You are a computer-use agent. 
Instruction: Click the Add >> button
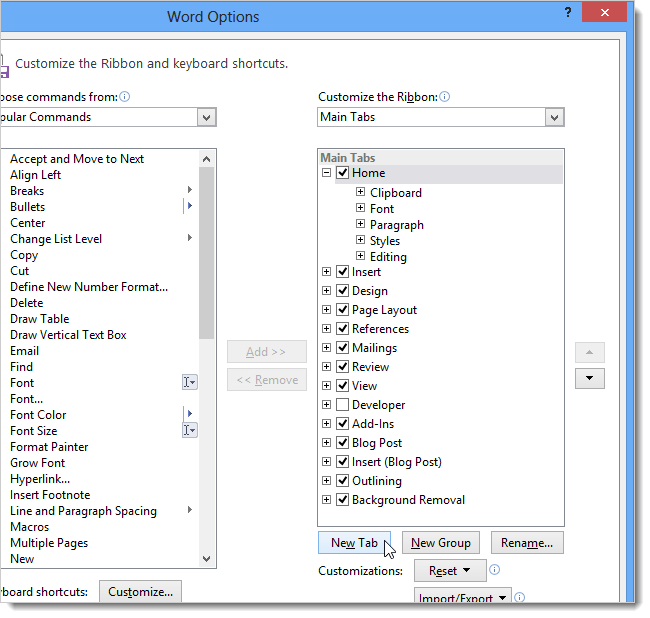pos(267,352)
